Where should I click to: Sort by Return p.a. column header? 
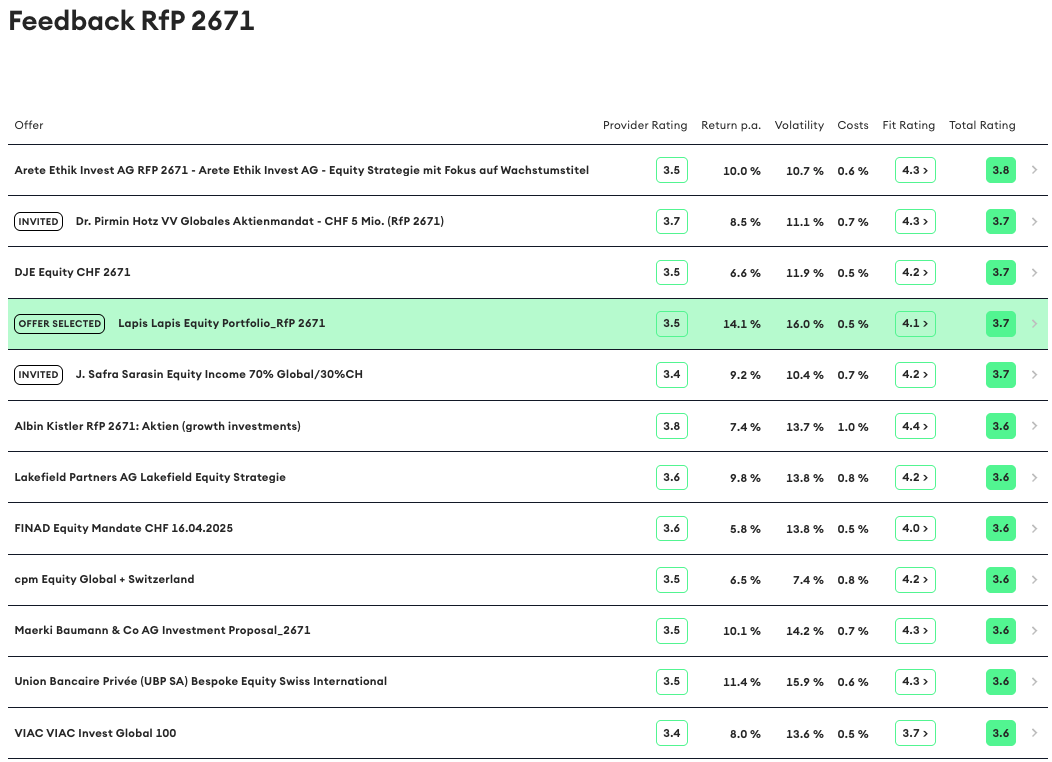(731, 125)
